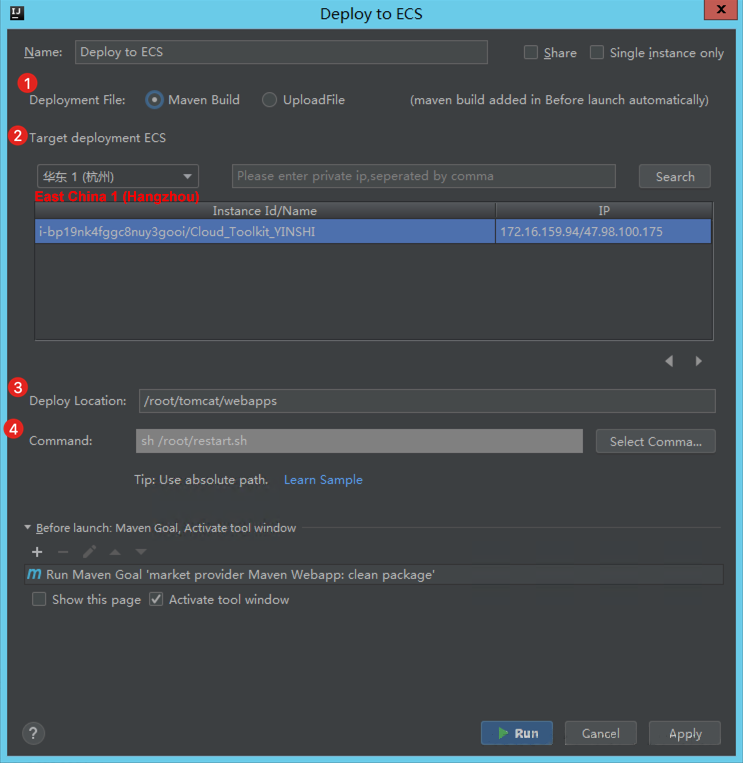
Task: Apply the configuration settings
Action: point(685,733)
